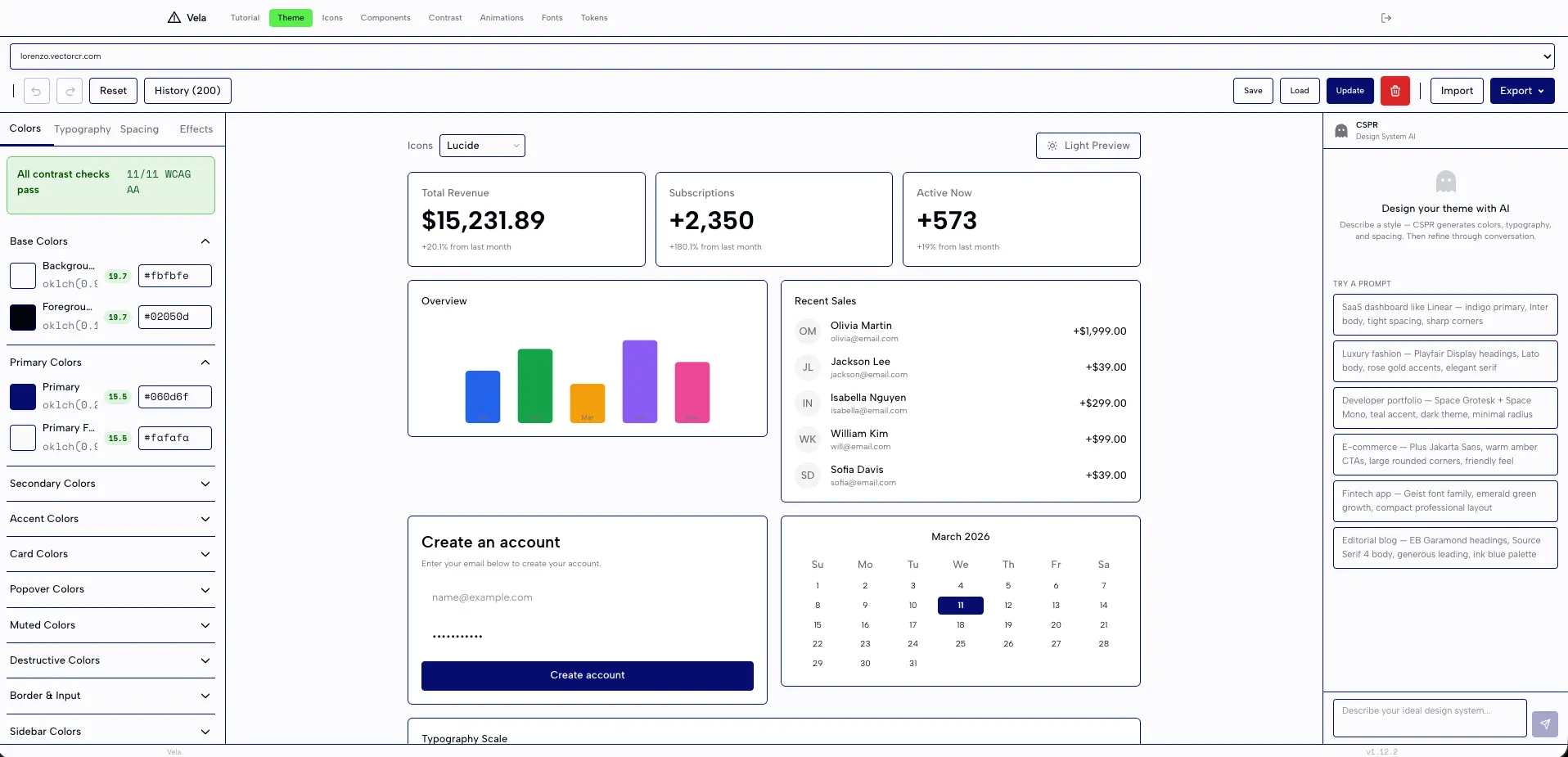Toggle the Light Preview mode

[x=1088, y=146]
